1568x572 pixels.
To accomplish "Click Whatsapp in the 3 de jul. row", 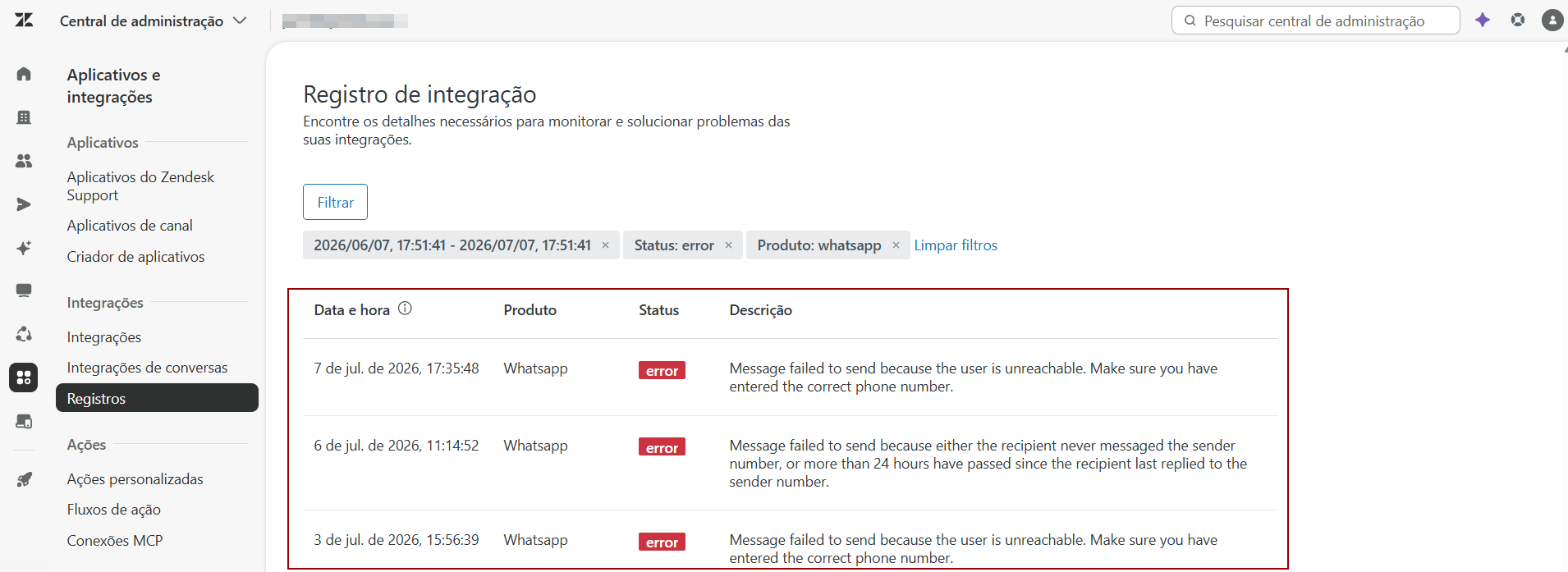I will coord(535,540).
